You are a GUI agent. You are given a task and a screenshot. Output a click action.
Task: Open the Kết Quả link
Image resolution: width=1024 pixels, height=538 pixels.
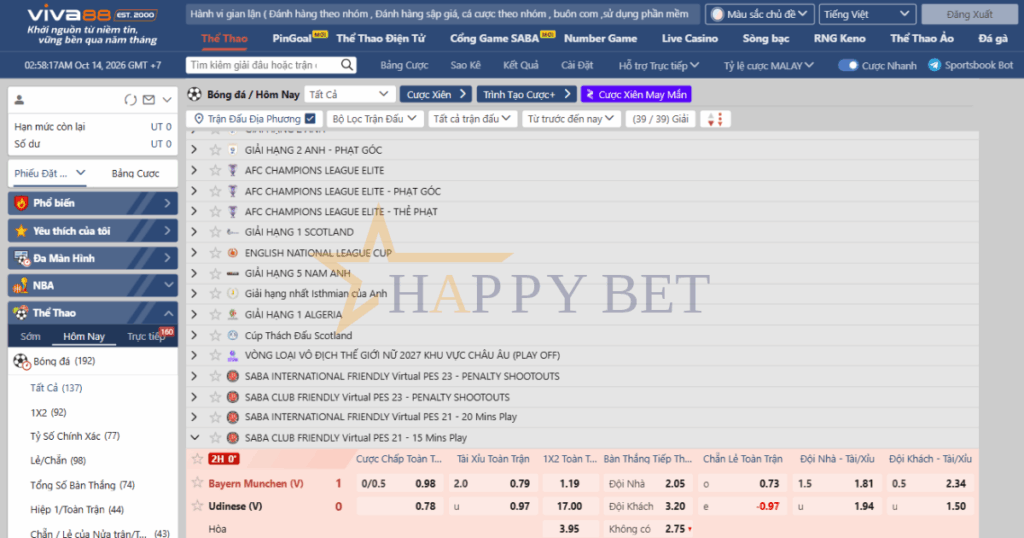tap(520, 65)
